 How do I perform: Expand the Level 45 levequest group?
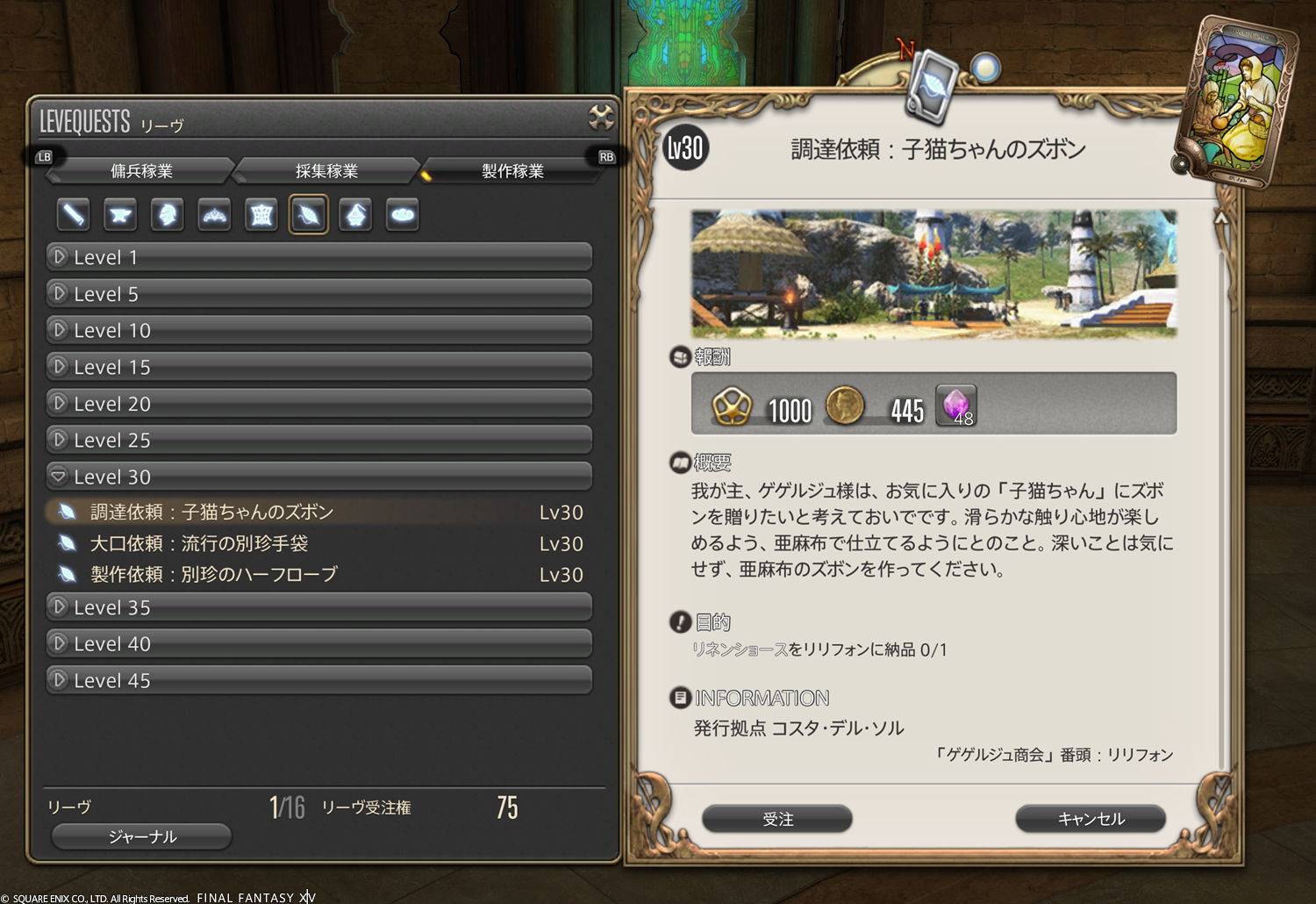[x=319, y=680]
